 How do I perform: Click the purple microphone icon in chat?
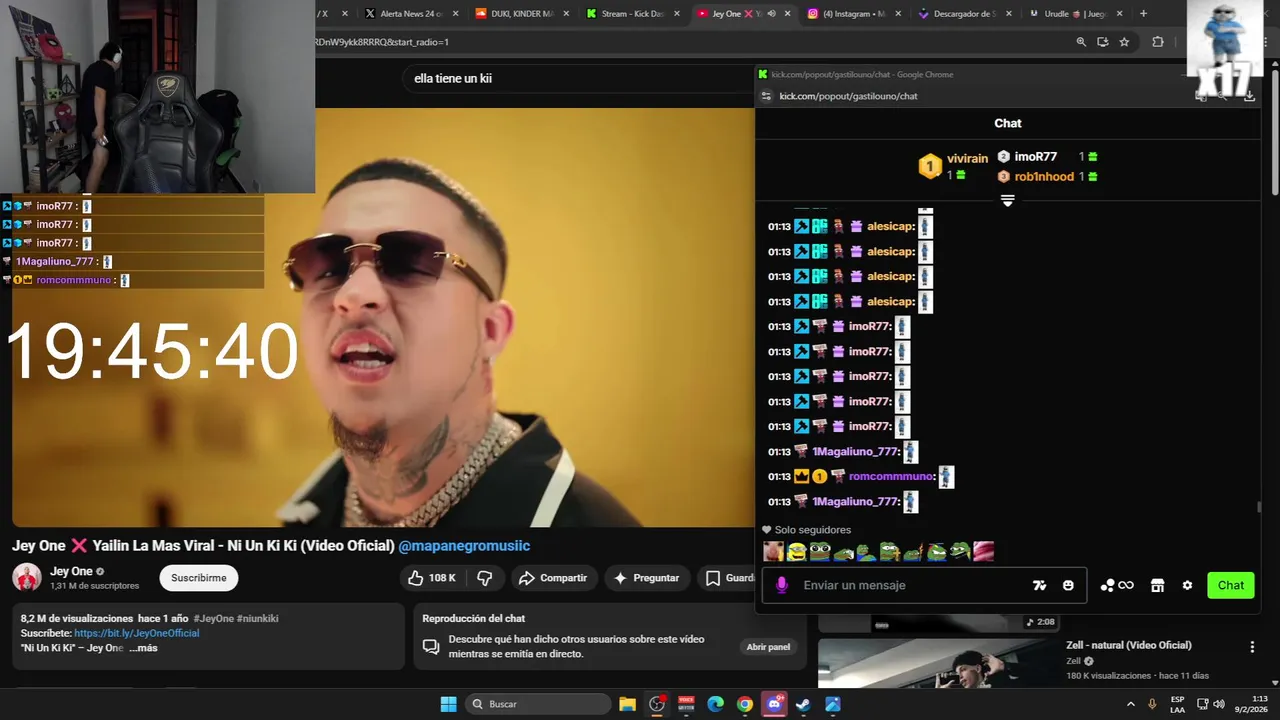click(x=782, y=585)
